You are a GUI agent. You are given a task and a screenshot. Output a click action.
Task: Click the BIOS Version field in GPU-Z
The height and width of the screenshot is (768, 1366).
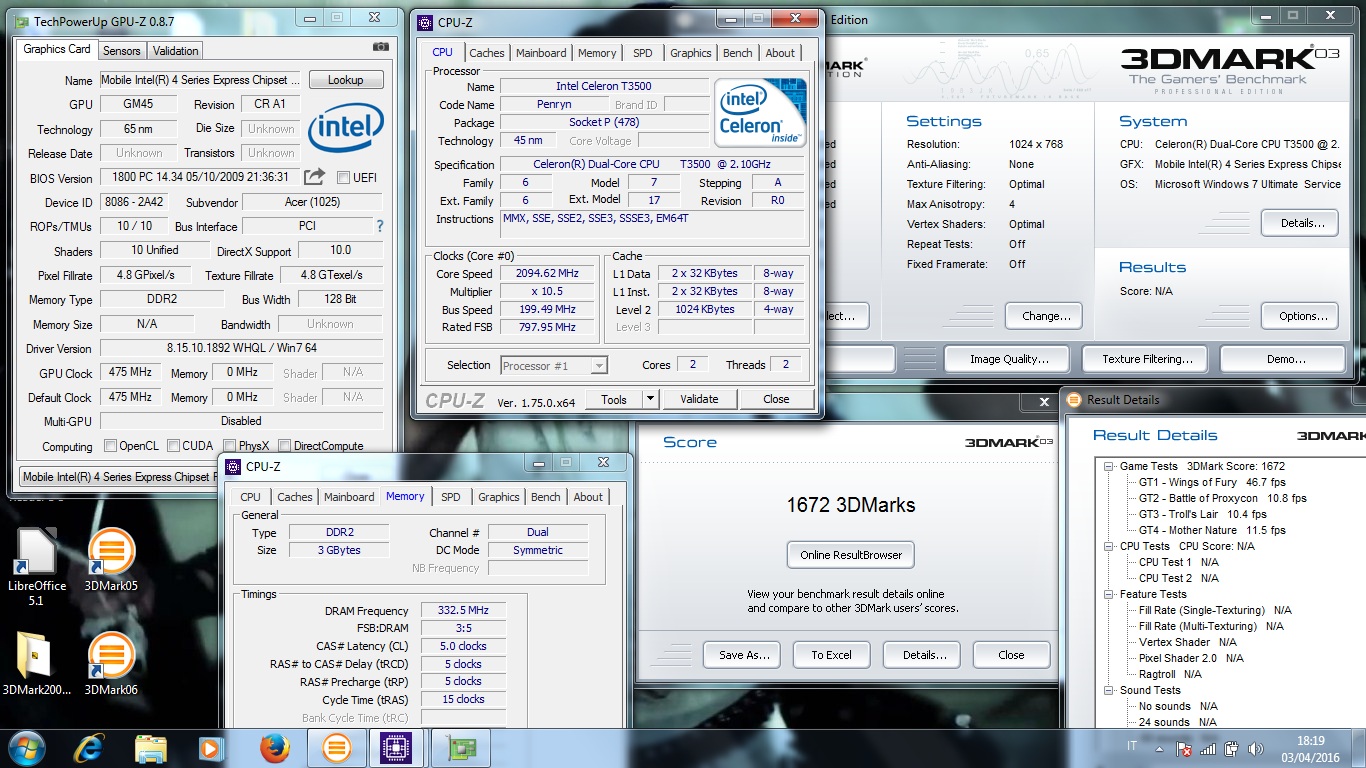point(199,177)
